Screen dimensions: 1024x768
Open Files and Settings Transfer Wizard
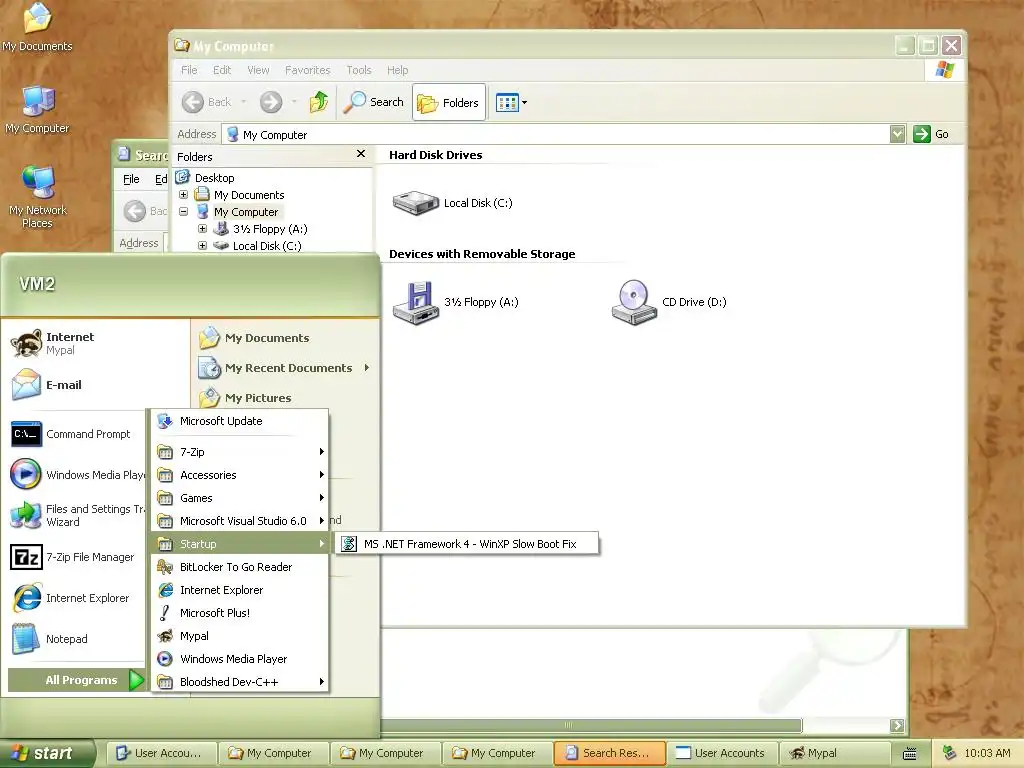(x=77, y=515)
